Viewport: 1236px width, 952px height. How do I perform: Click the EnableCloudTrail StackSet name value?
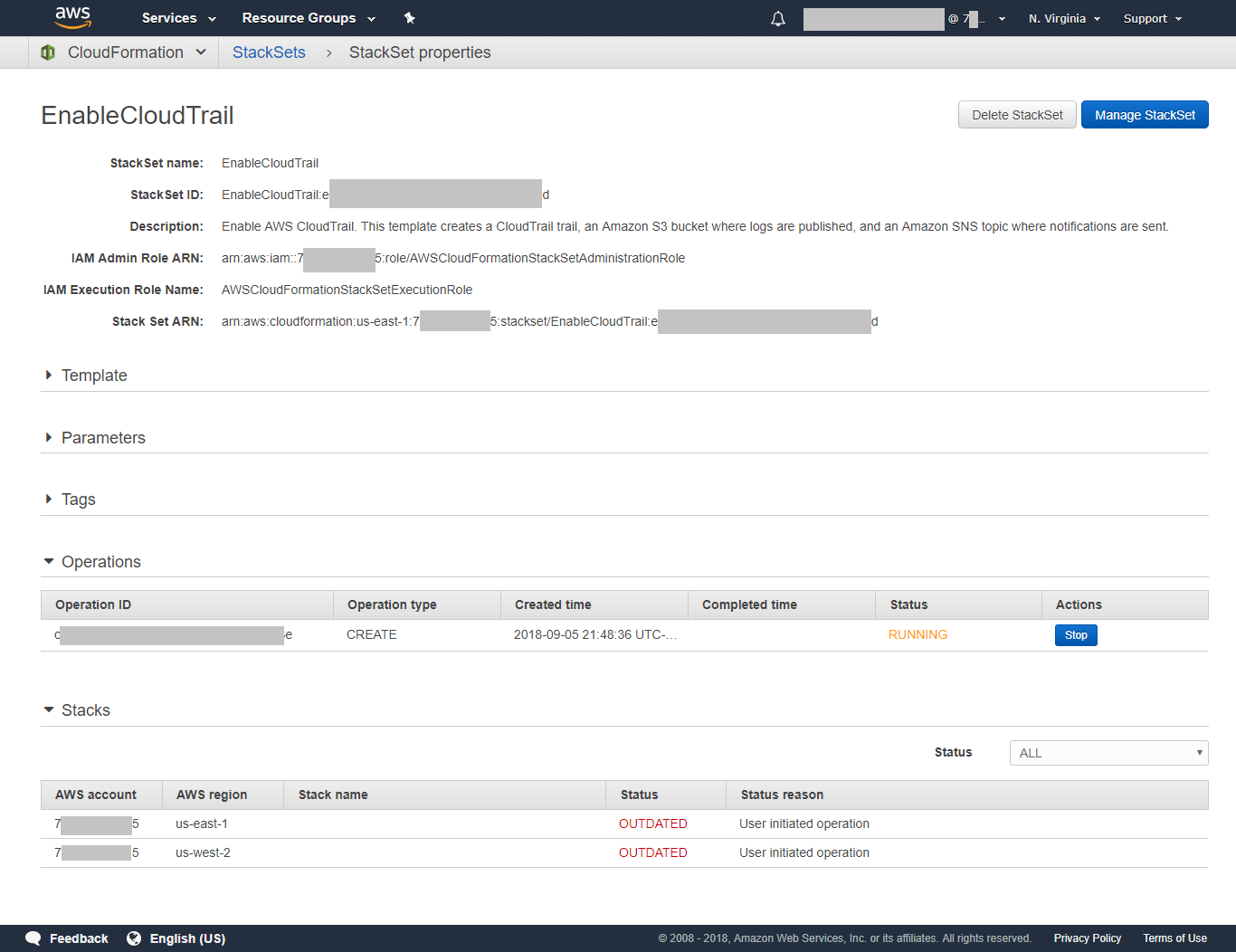[270, 163]
